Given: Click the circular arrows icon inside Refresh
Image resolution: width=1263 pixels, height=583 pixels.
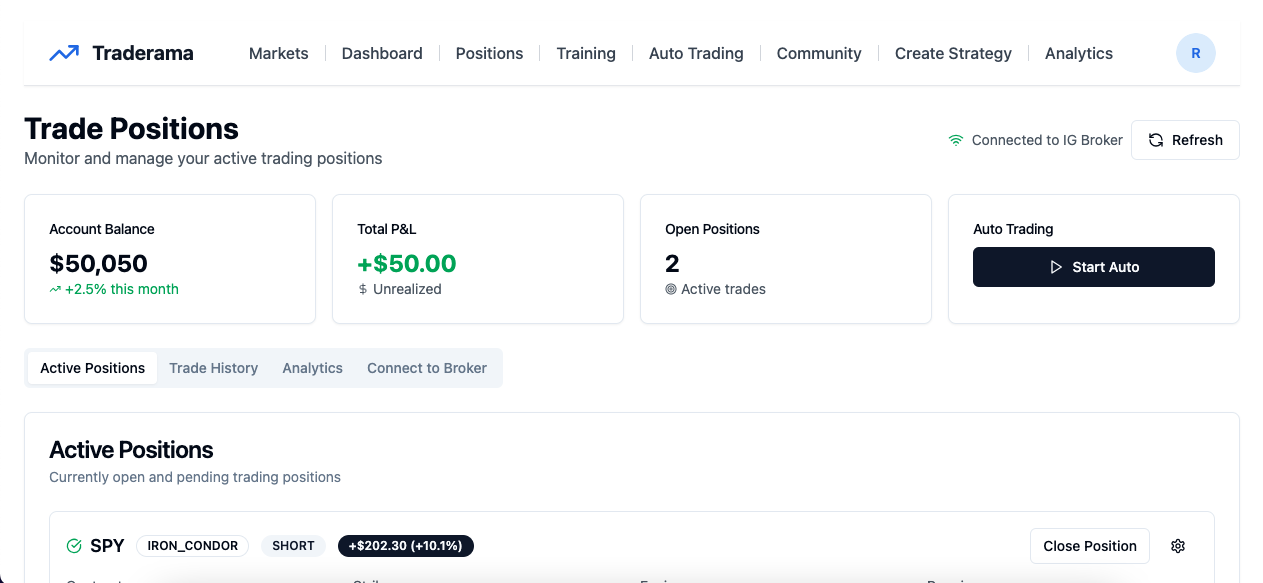Looking at the screenshot, I should (1155, 140).
